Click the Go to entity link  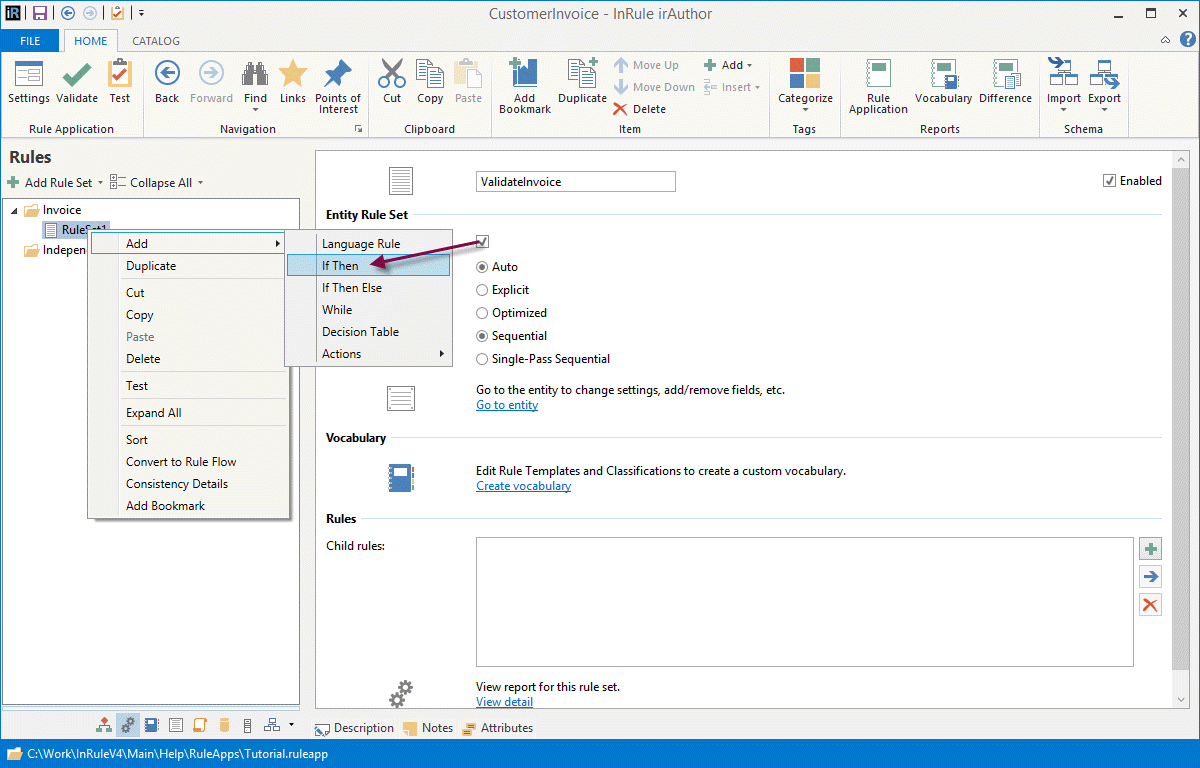[x=506, y=405]
